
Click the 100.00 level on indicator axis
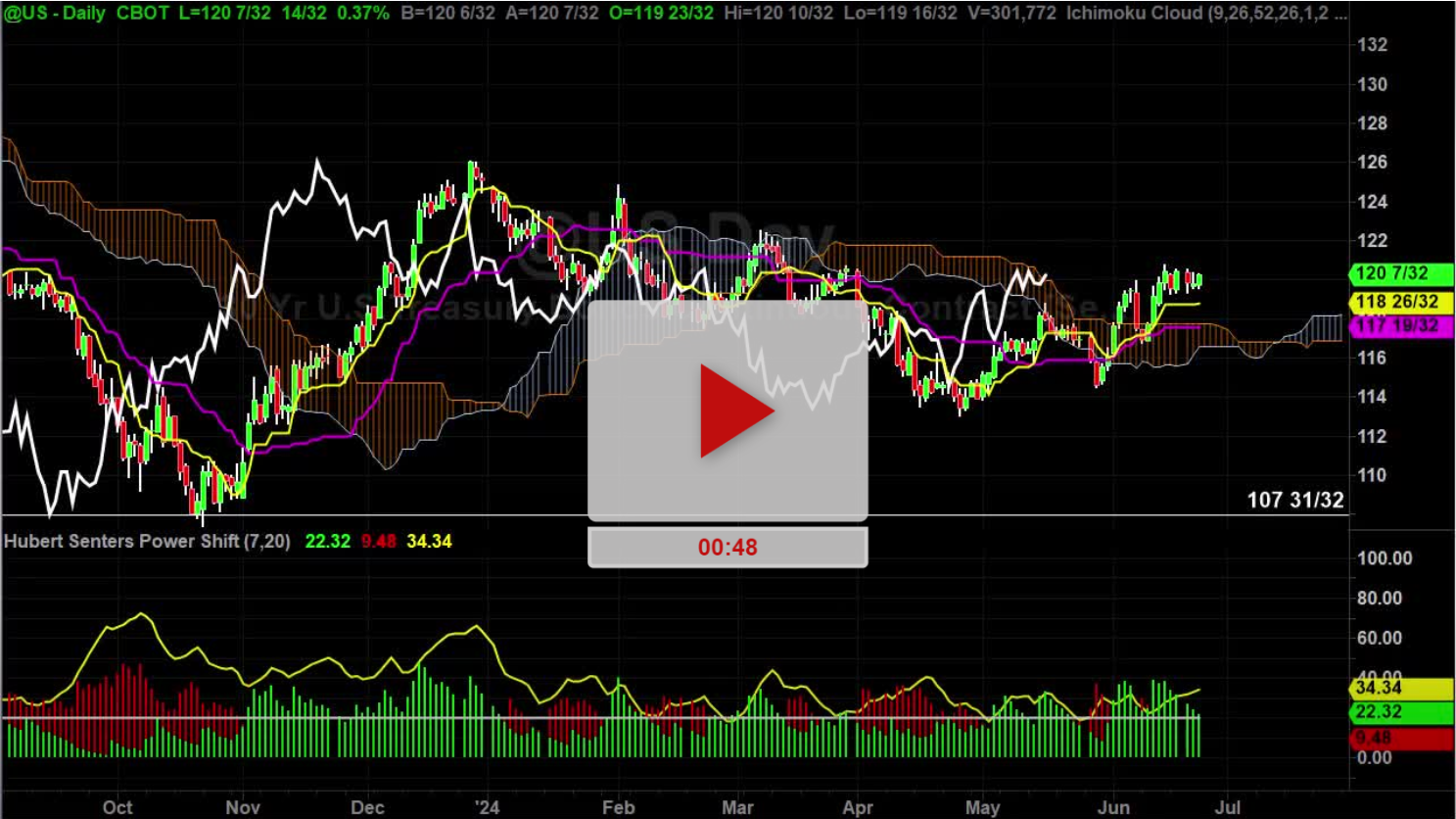[x=1384, y=558]
